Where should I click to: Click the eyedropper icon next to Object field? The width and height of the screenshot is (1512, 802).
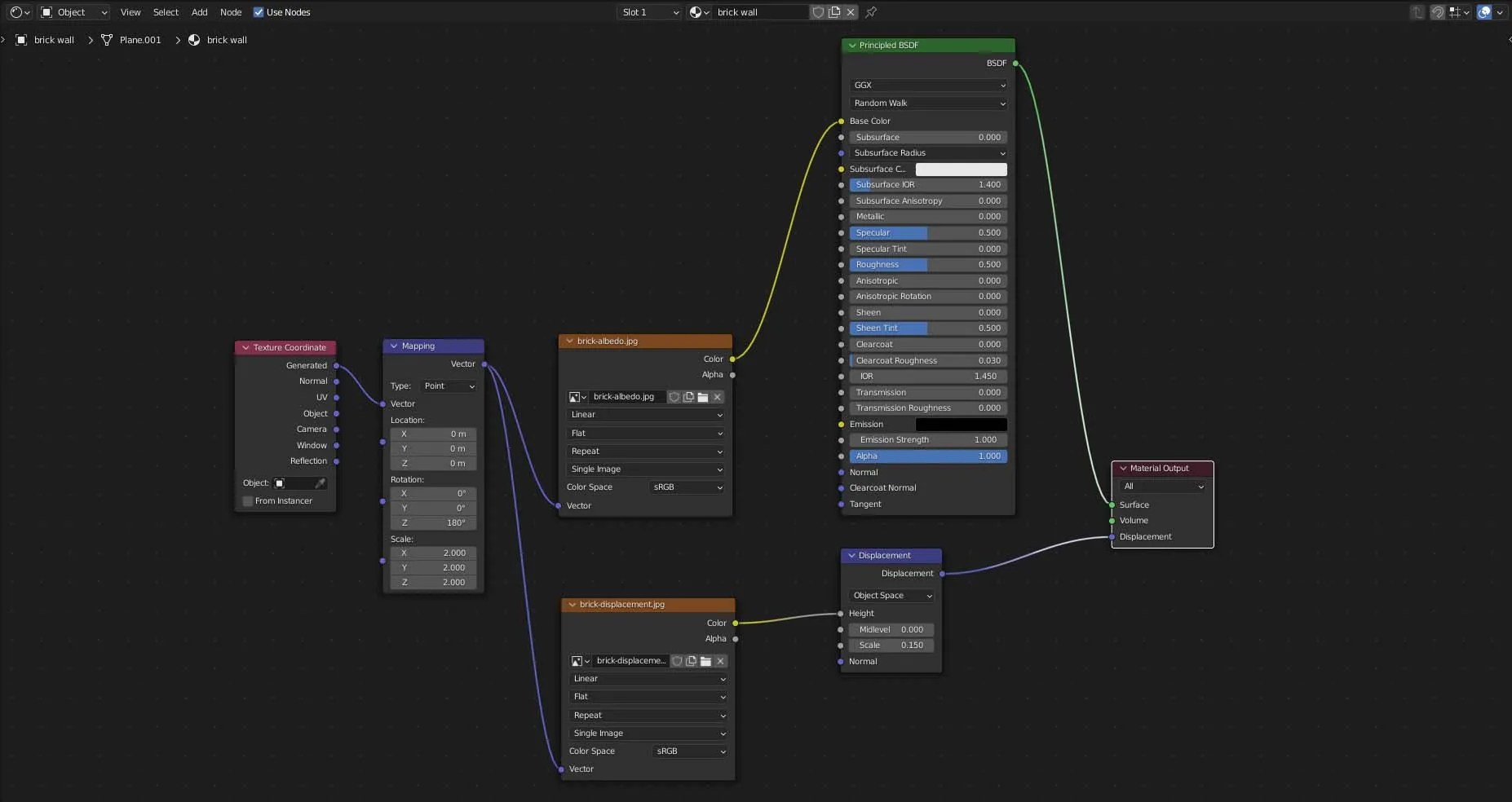(320, 483)
